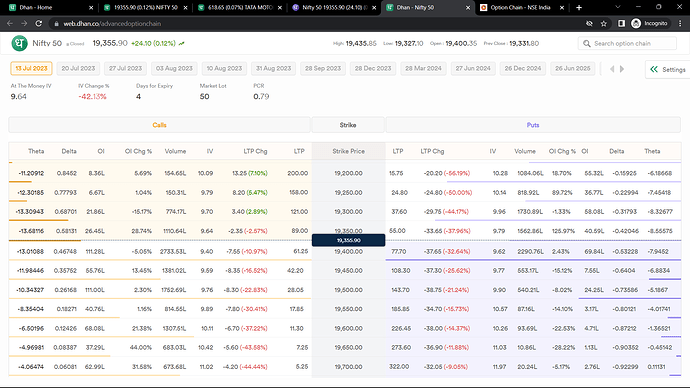Viewport: 690px width, 388px height.
Task: Click the Search option chain field
Action: point(627,44)
